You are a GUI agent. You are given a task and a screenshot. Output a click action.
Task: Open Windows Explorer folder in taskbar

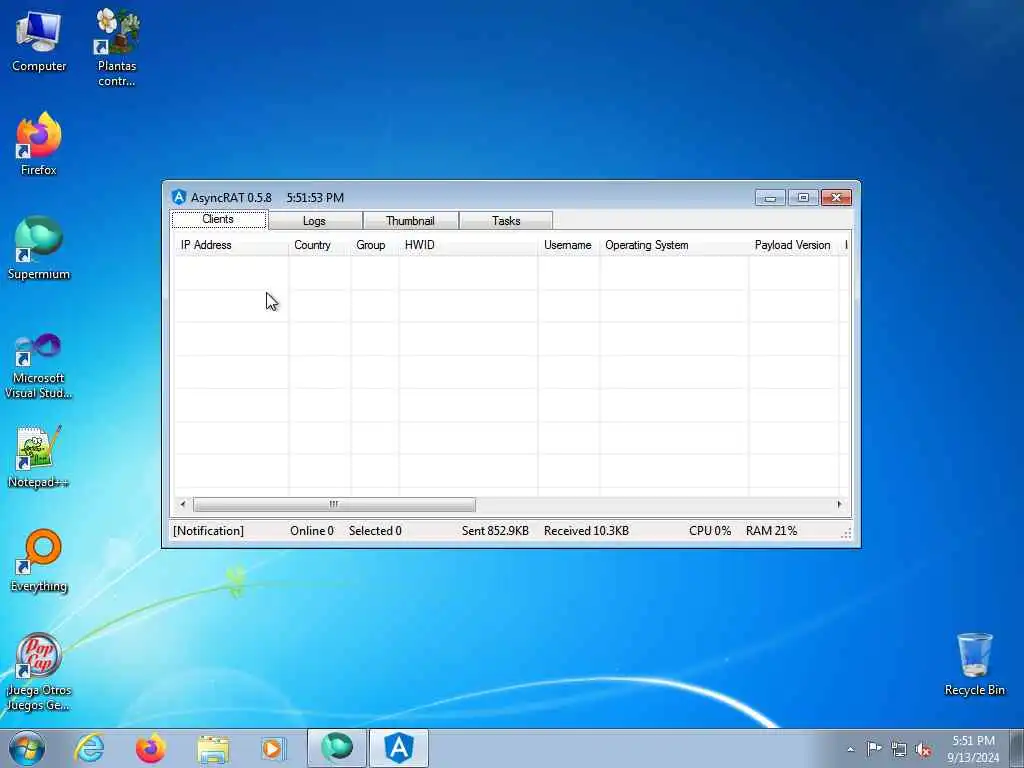213,748
